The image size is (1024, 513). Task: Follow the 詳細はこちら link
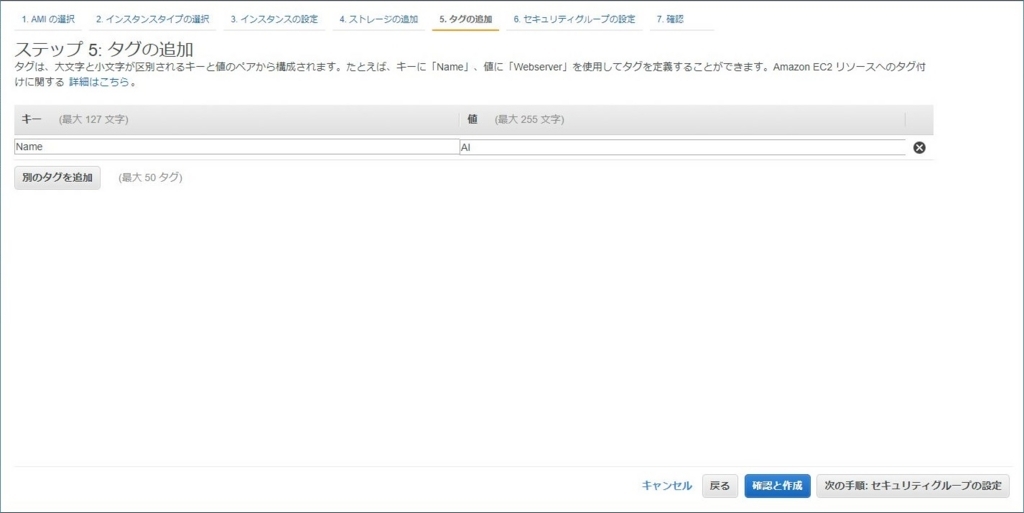point(99,82)
